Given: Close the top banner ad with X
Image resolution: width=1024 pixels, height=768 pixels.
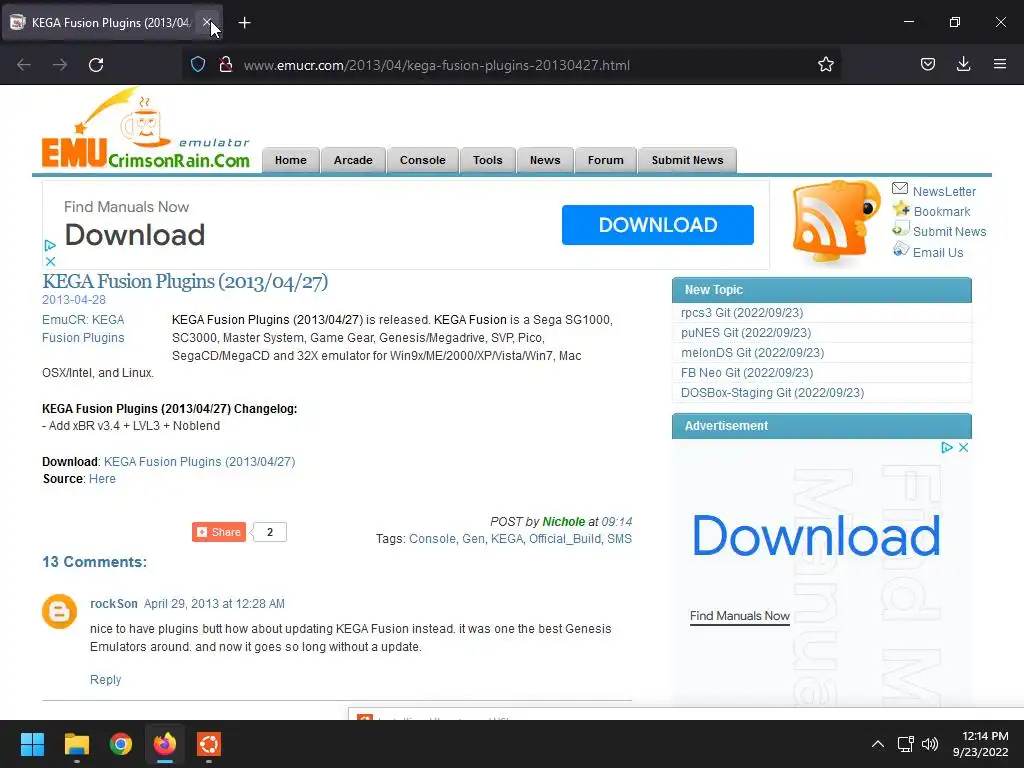Looking at the screenshot, I should (x=50, y=261).
